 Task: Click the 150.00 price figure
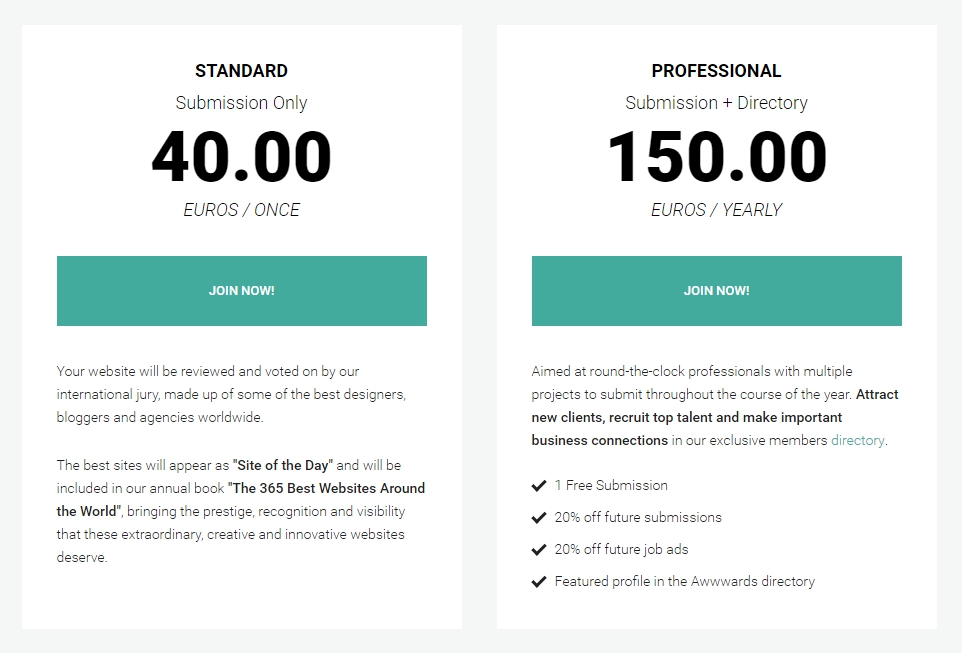tap(716, 158)
